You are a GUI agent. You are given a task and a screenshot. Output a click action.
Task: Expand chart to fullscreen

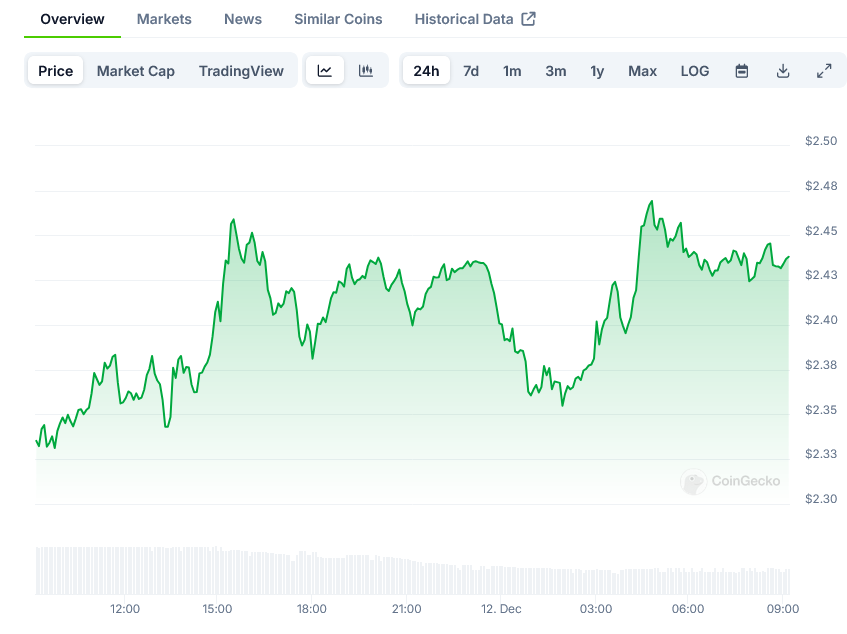(824, 71)
